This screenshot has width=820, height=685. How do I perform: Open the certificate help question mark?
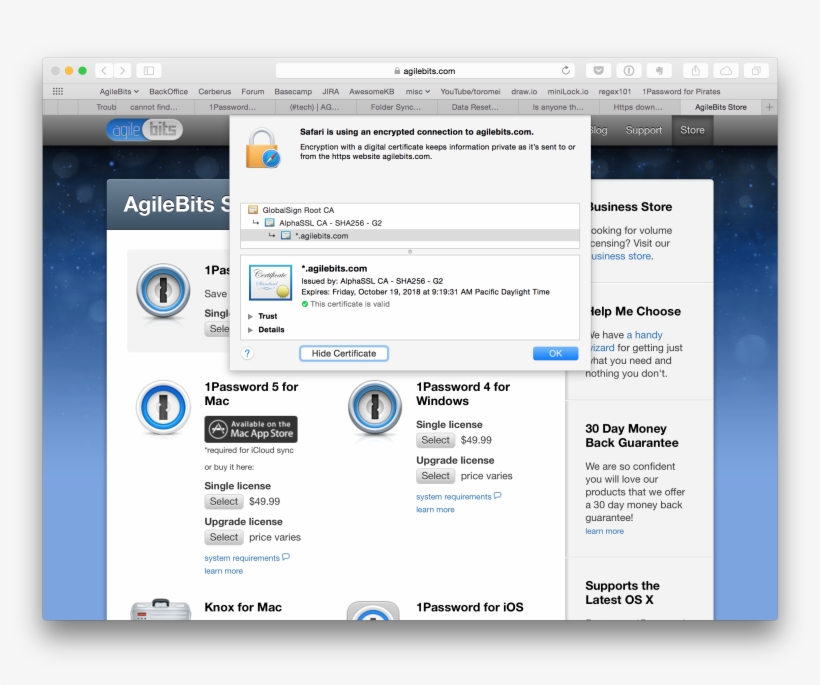tap(248, 353)
